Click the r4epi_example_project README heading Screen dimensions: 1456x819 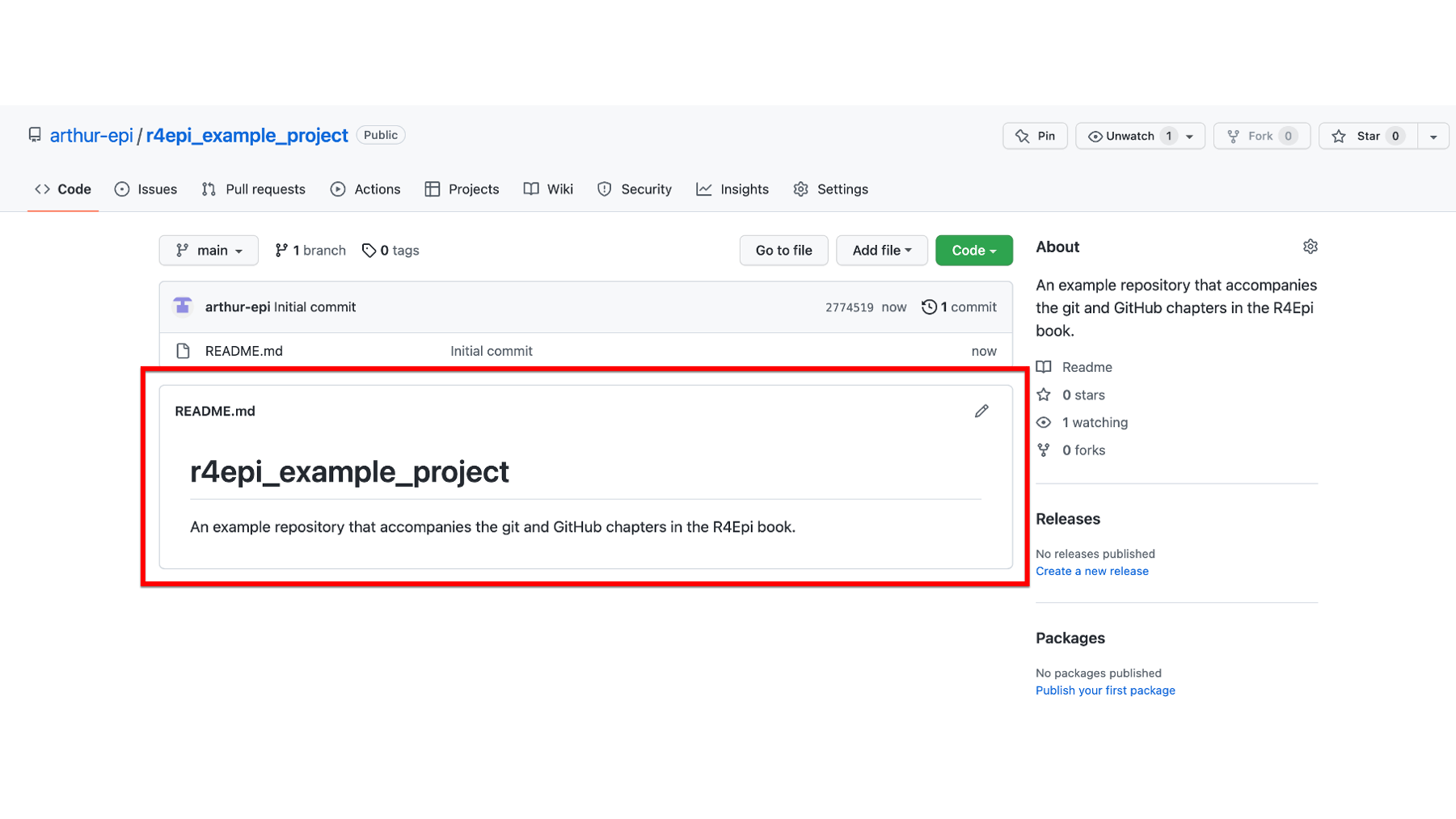(349, 471)
